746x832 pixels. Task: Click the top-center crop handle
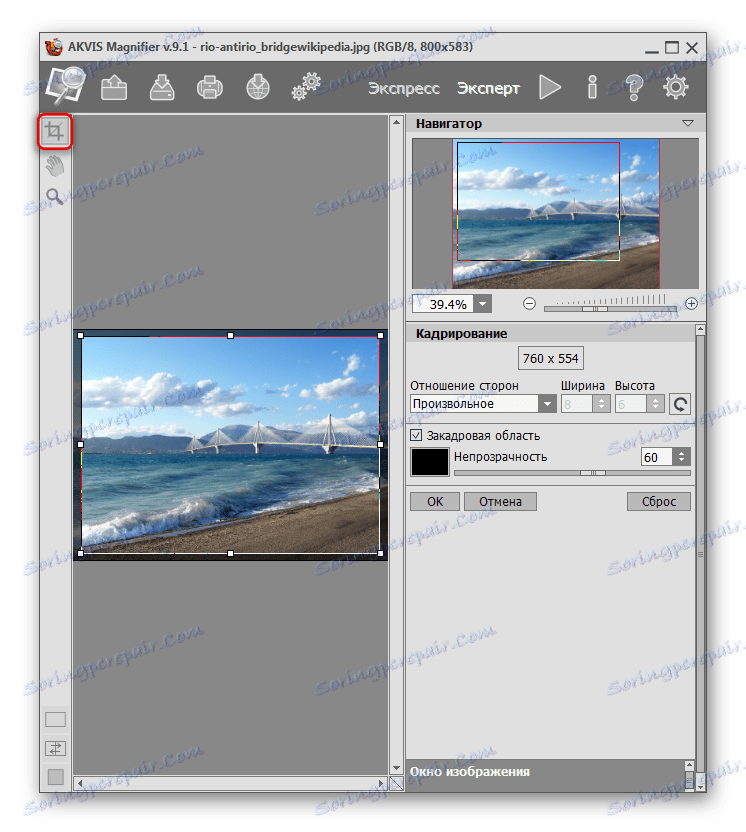(230, 335)
